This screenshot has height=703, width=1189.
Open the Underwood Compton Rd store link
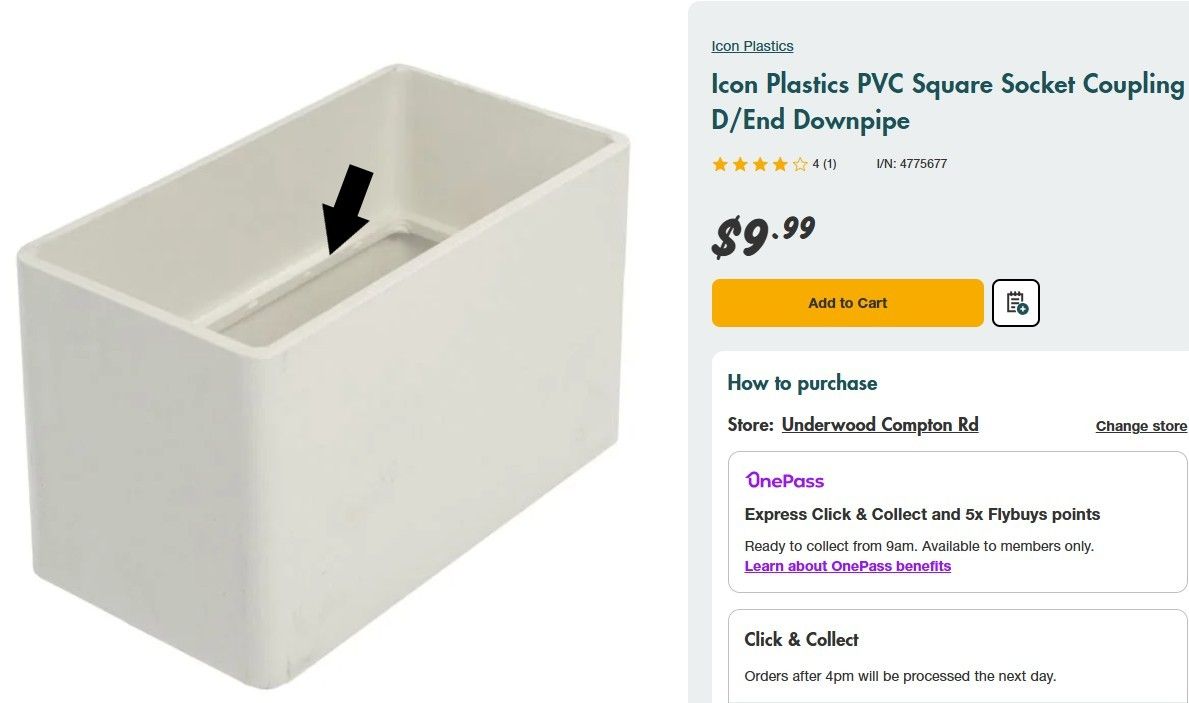coord(880,424)
